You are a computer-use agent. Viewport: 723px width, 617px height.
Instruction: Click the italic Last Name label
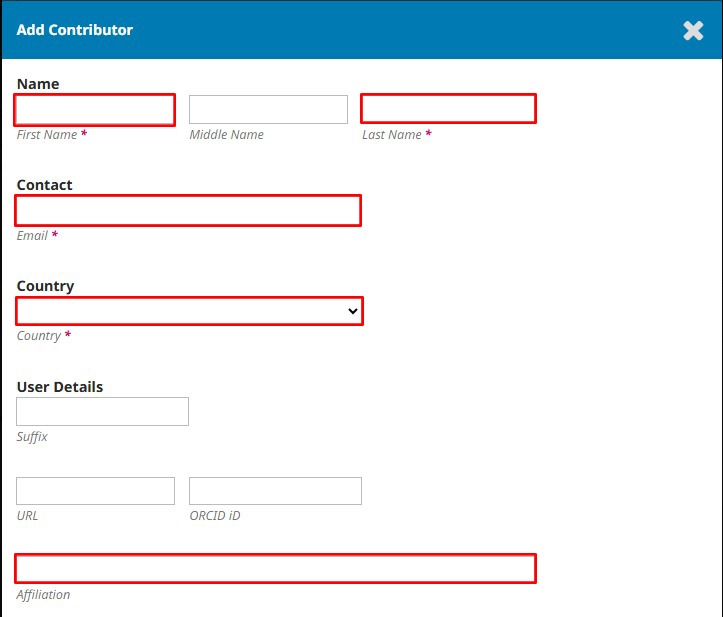tap(391, 135)
